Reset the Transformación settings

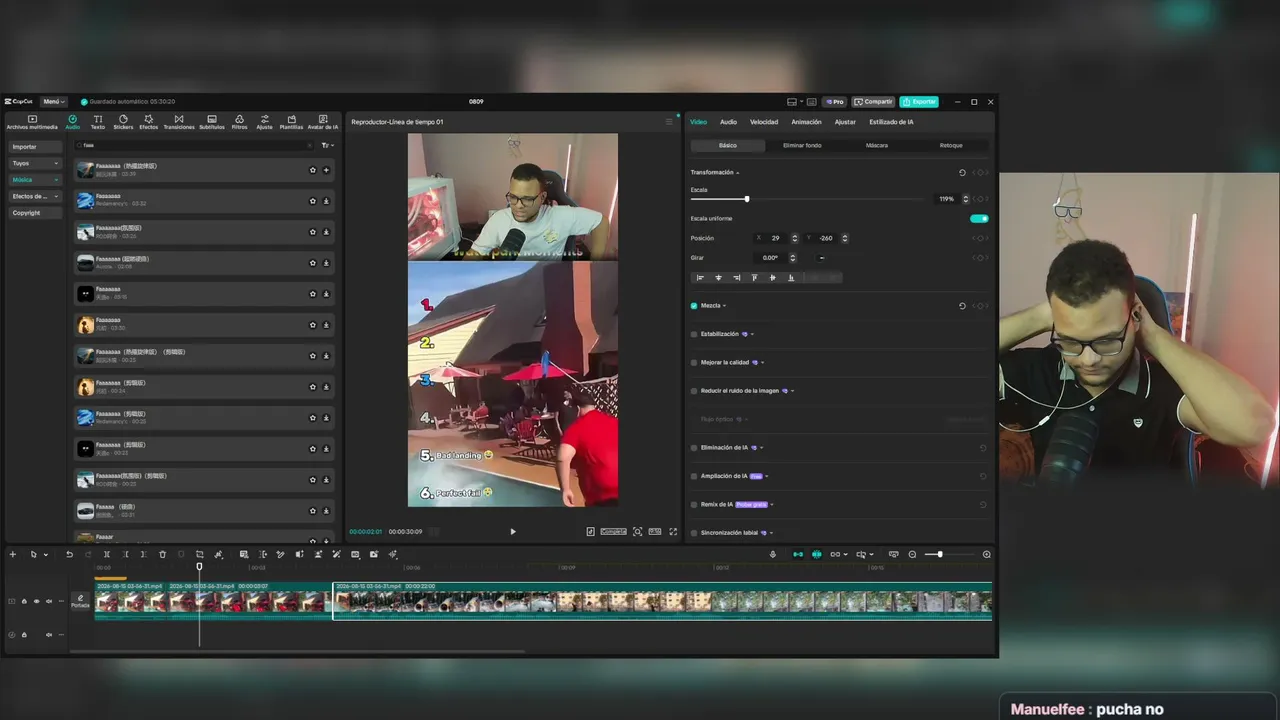coord(962,173)
